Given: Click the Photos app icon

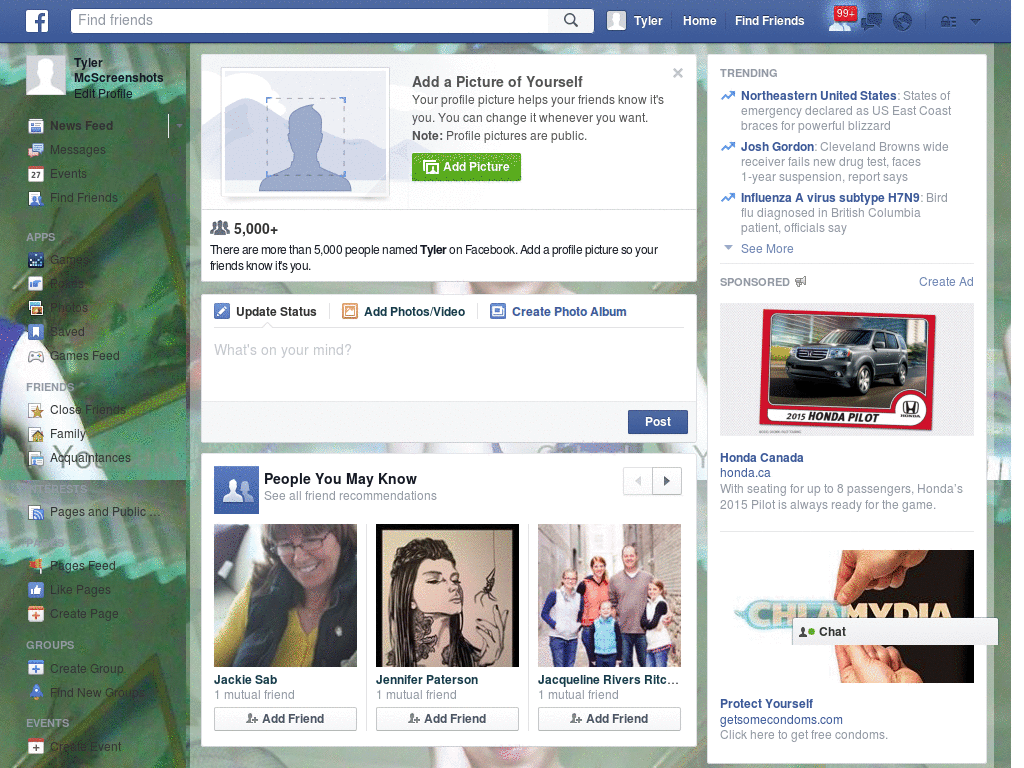Looking at the screenshot, I should point(36,308).
